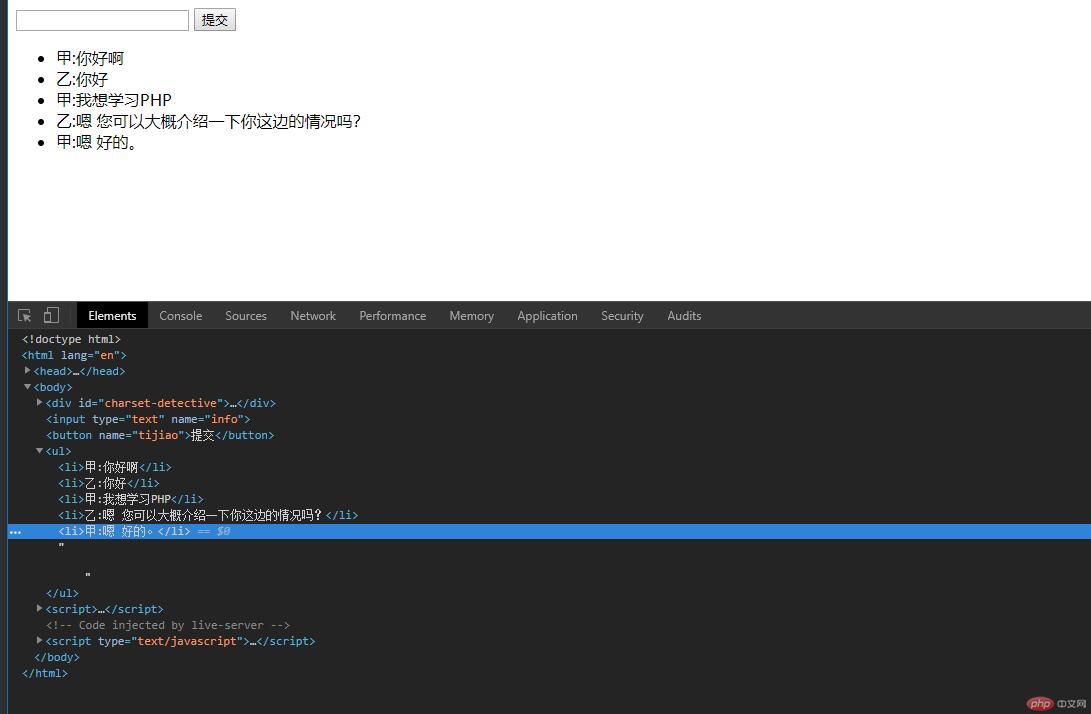The height and width of the screenshot is (714, 1091).
Task: Select the li node 甲:我想学习PHP
Action: (x=131, y=499)
